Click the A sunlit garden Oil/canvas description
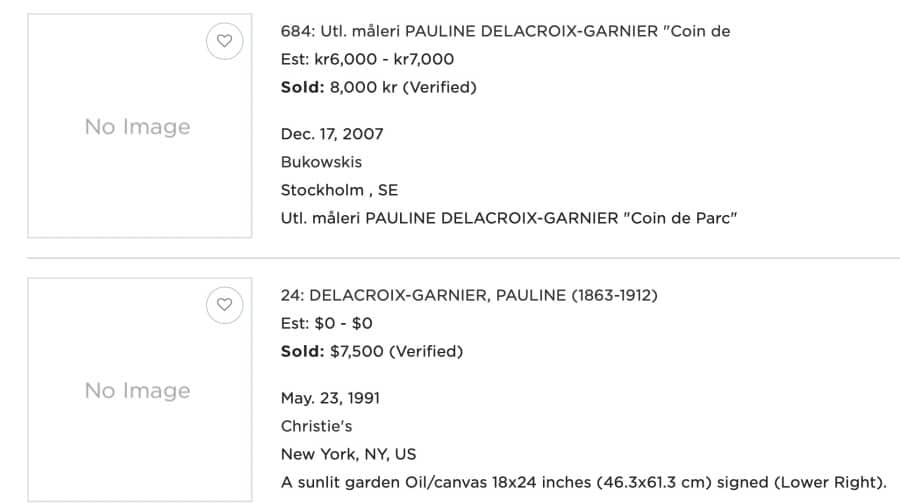The height and width of the screenshot is (503, 900). [584, 482]
